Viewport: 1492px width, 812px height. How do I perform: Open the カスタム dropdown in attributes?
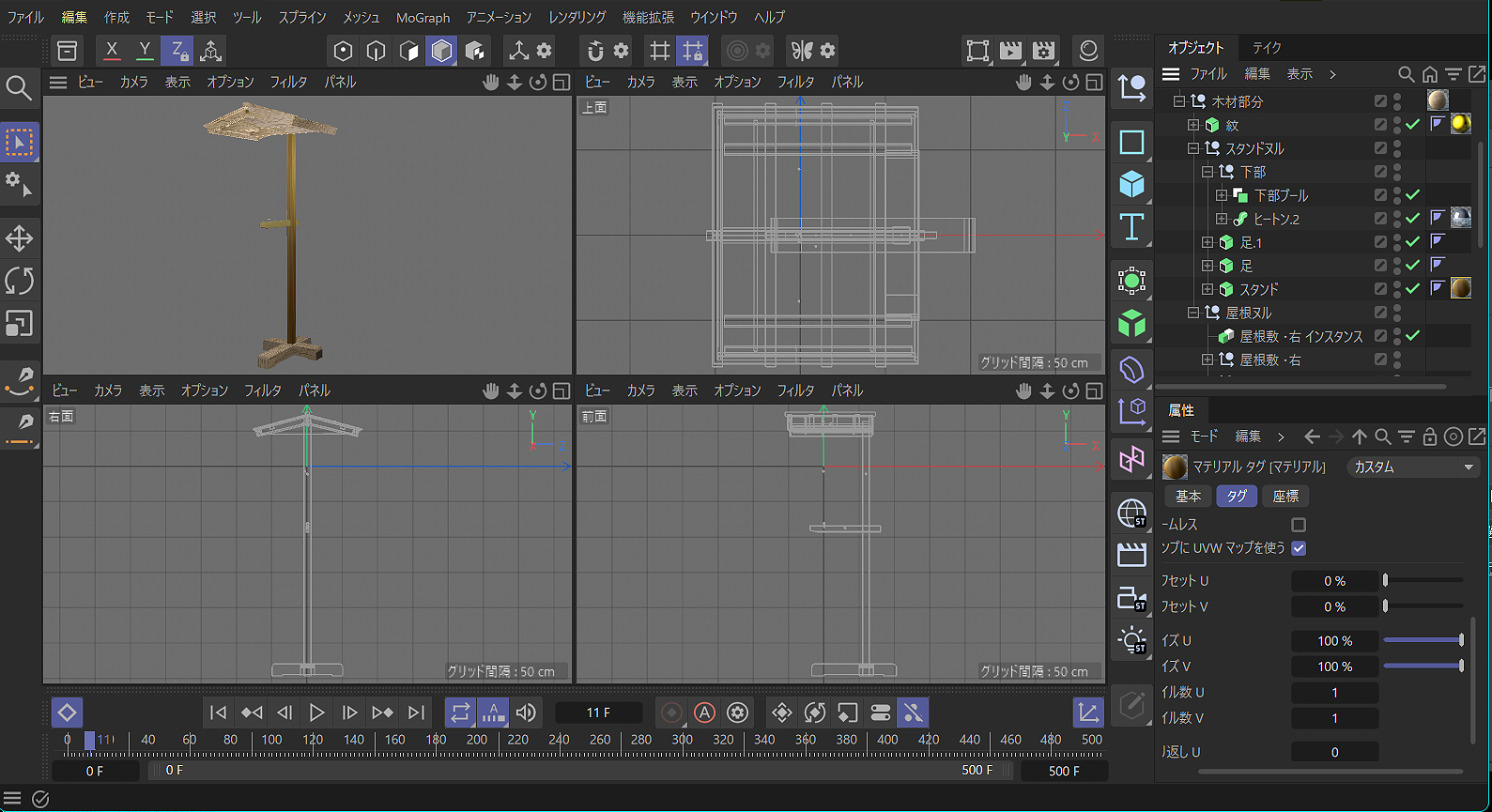click(x=1413, y=467)
